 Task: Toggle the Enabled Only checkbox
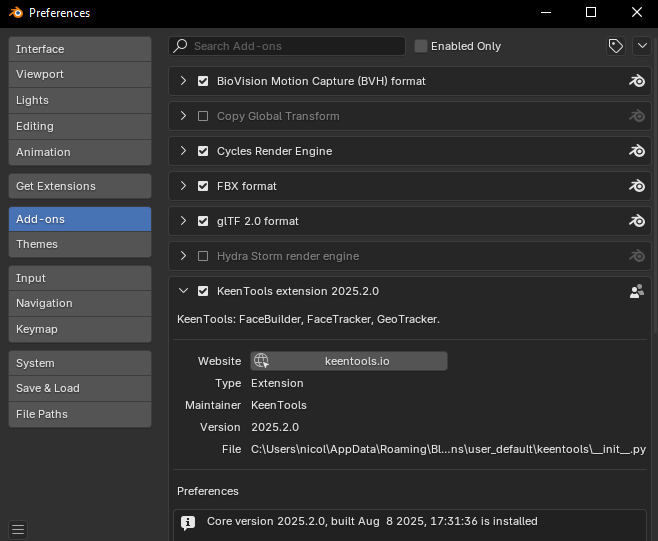point(421,46)
